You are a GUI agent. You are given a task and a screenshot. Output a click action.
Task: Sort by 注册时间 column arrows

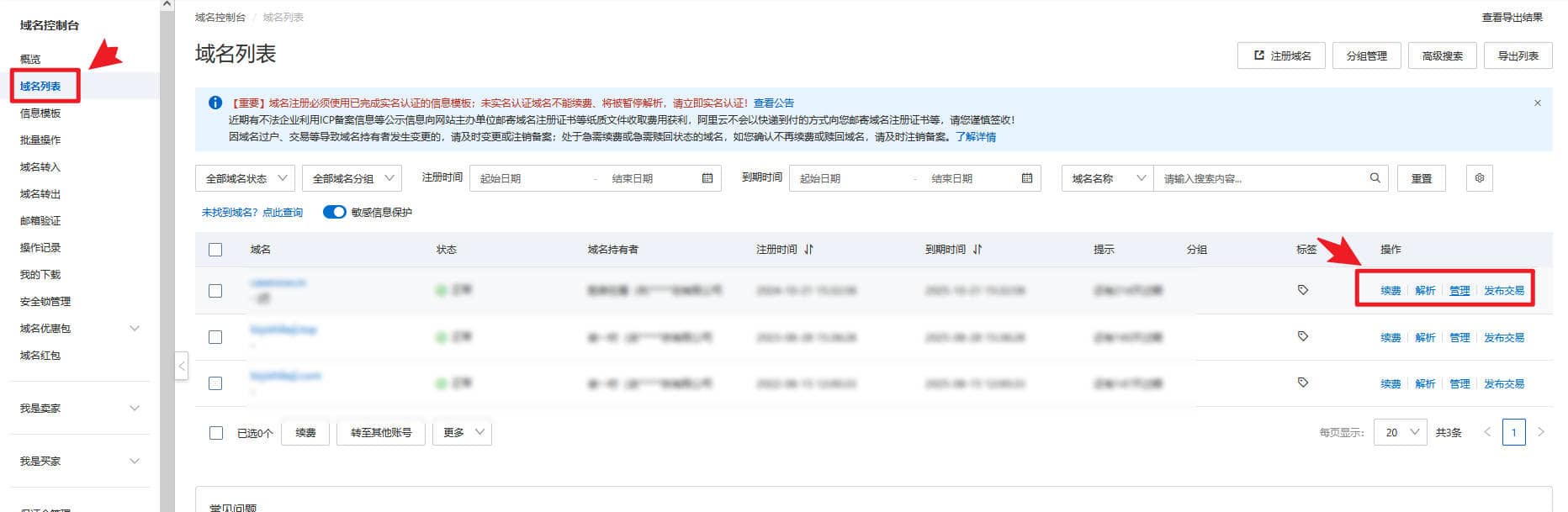tap(808, 250)
